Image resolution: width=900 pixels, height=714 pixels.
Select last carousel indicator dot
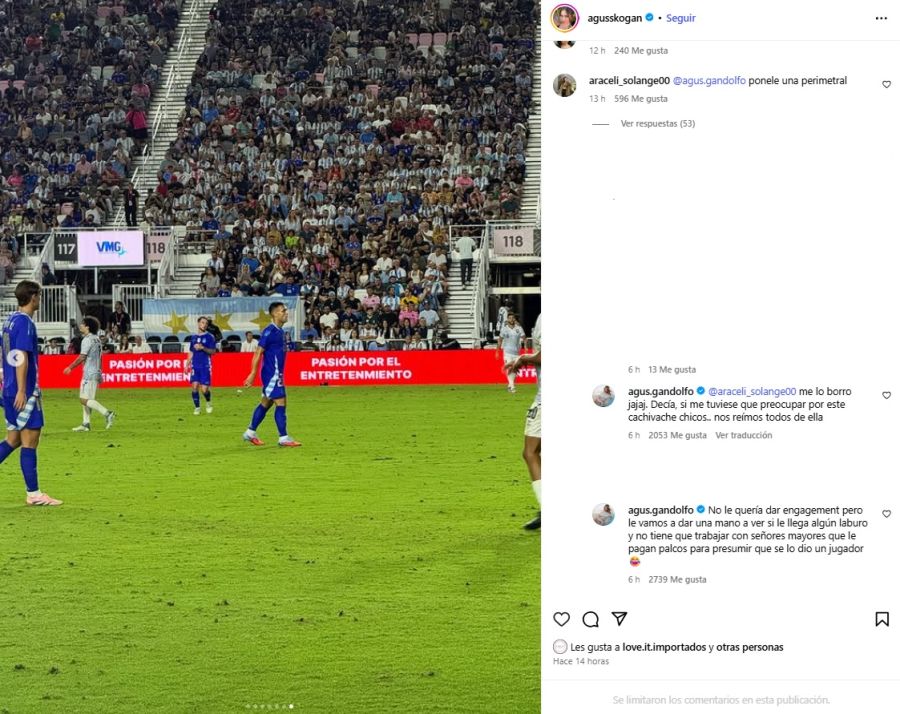point(291,707)
